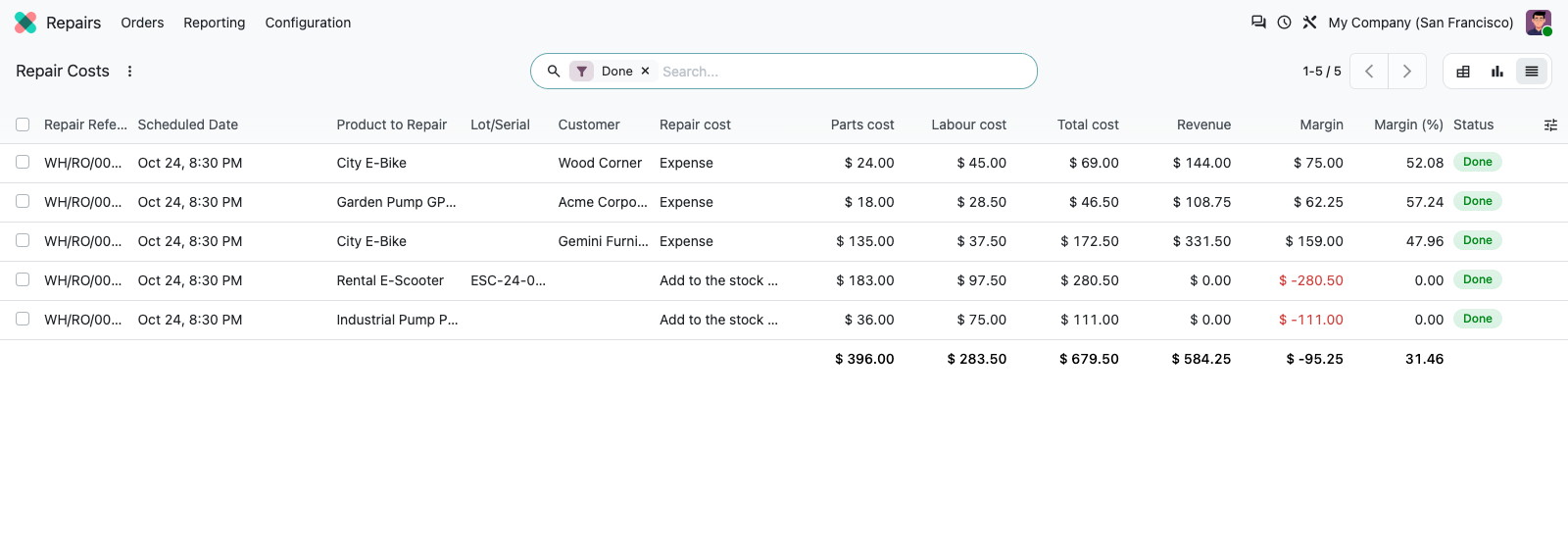This screenshot has width=1568, height=549.
Task: Open the activities clock icon
Action: tap(1284, 22)
